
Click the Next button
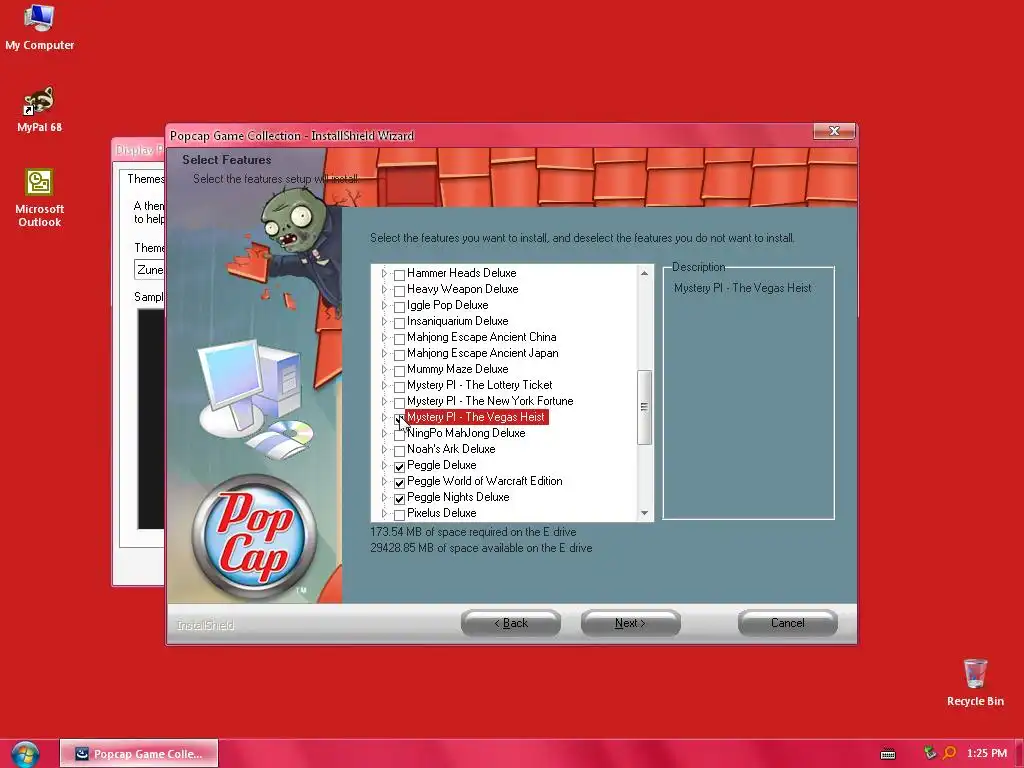(630, 623)
